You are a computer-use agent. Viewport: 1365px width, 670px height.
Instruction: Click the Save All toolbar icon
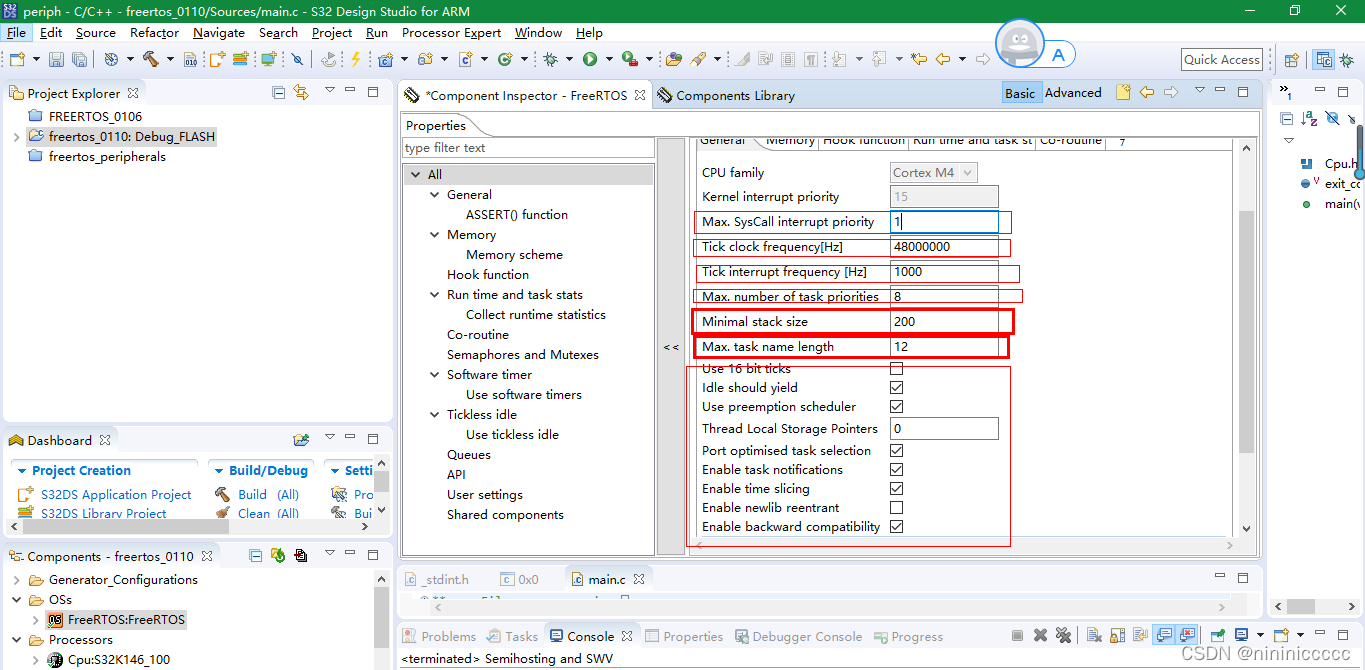point(78,60)
